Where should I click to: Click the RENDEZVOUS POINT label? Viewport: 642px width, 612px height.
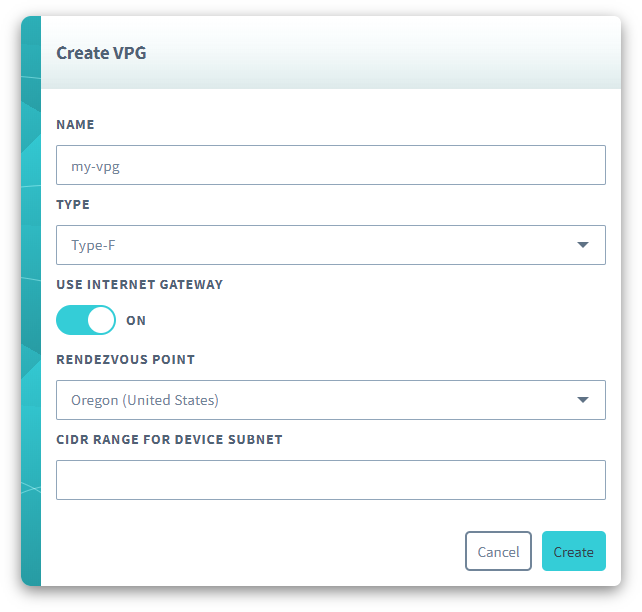pyautogui.click(x=125, y=360)
